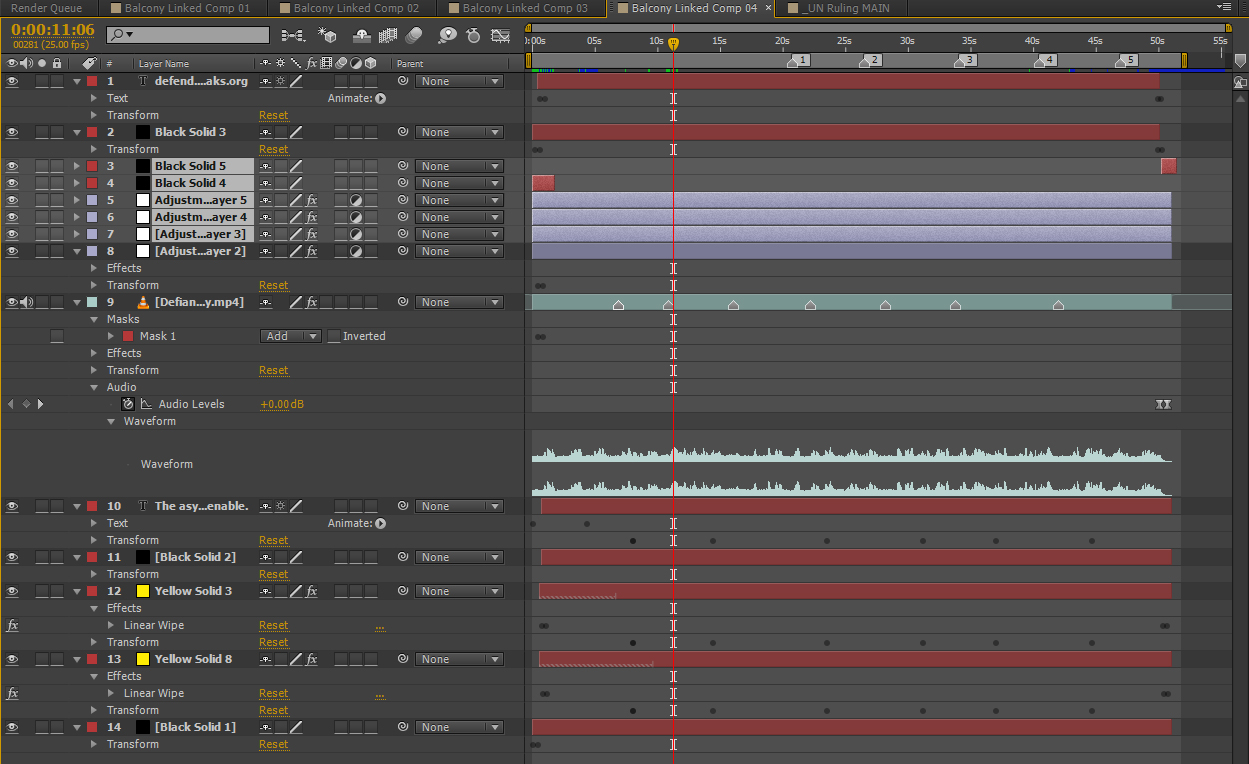
Task: Enable Frame Blending for the composition
Action: tap(388, 35)
